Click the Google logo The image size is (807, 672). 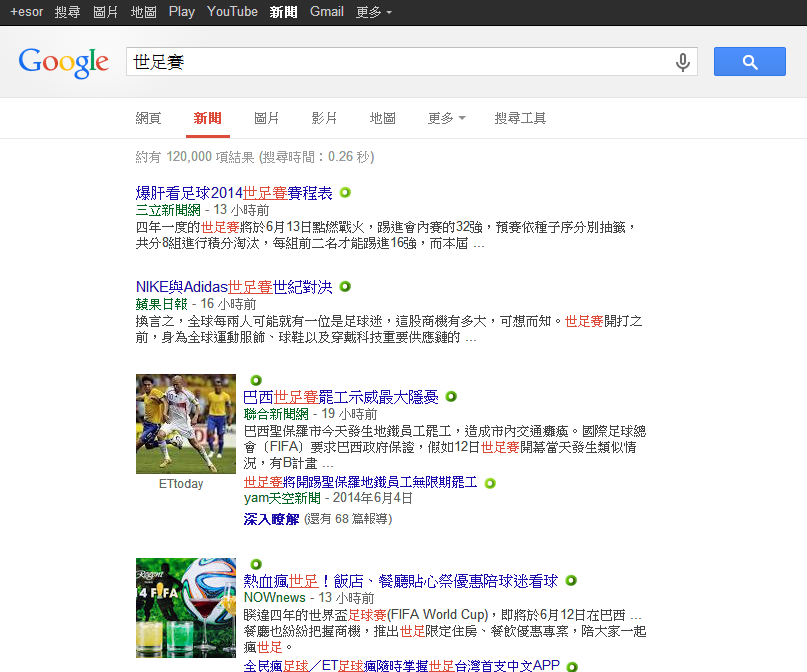coord(63,63)
